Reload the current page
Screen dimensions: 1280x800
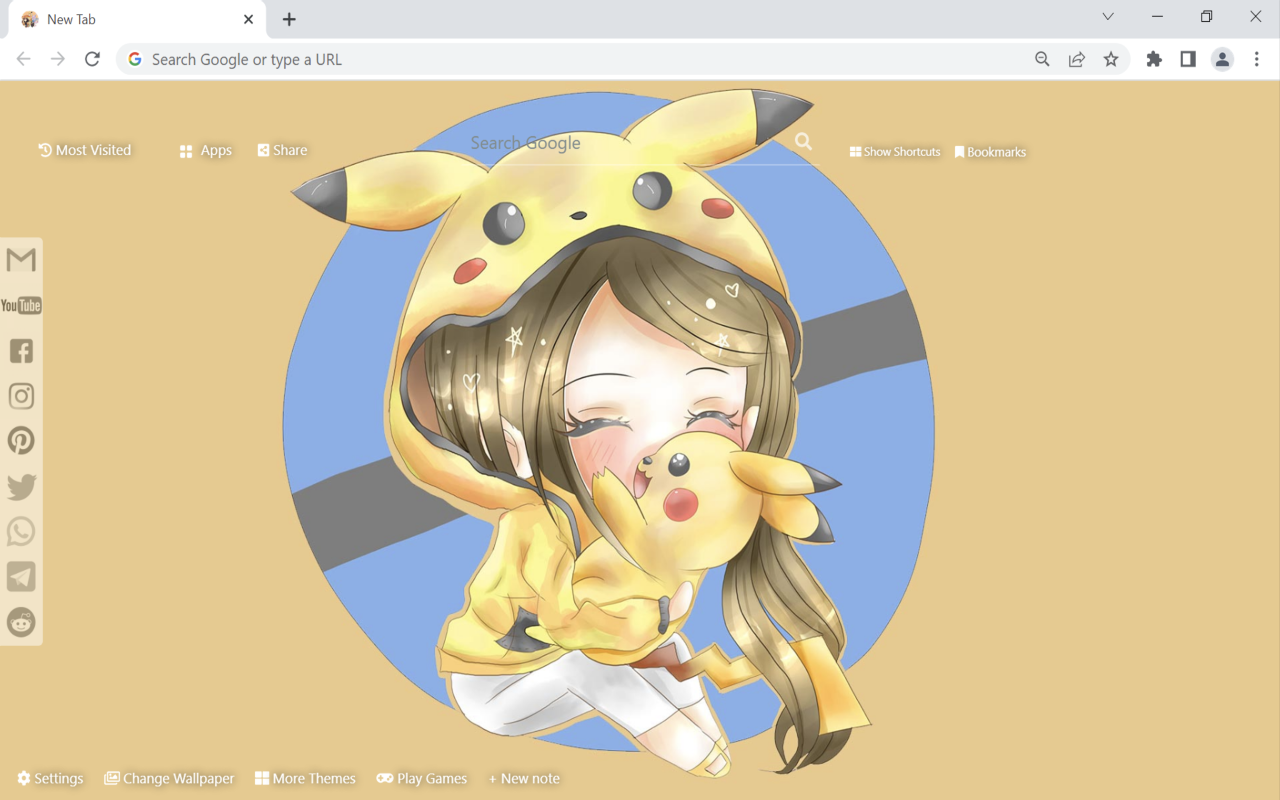click(92, 59)
